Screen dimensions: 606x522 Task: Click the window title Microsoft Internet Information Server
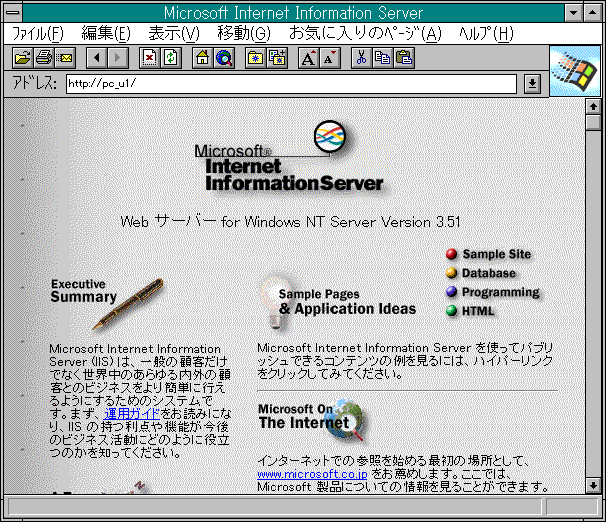point(293,13)
